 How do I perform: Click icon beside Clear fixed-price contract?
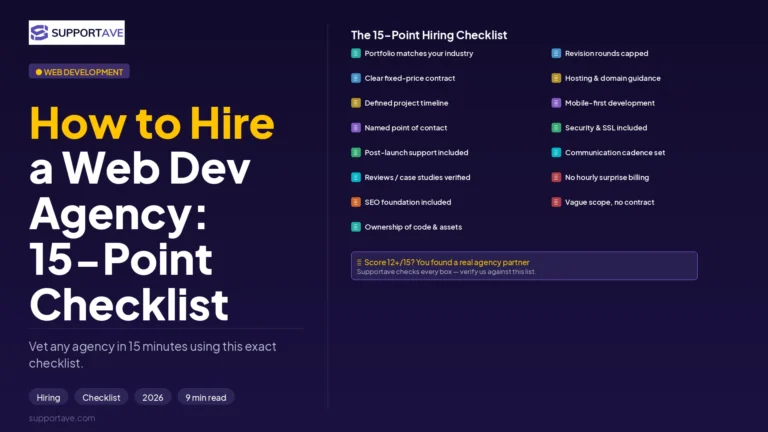point(356,78)
